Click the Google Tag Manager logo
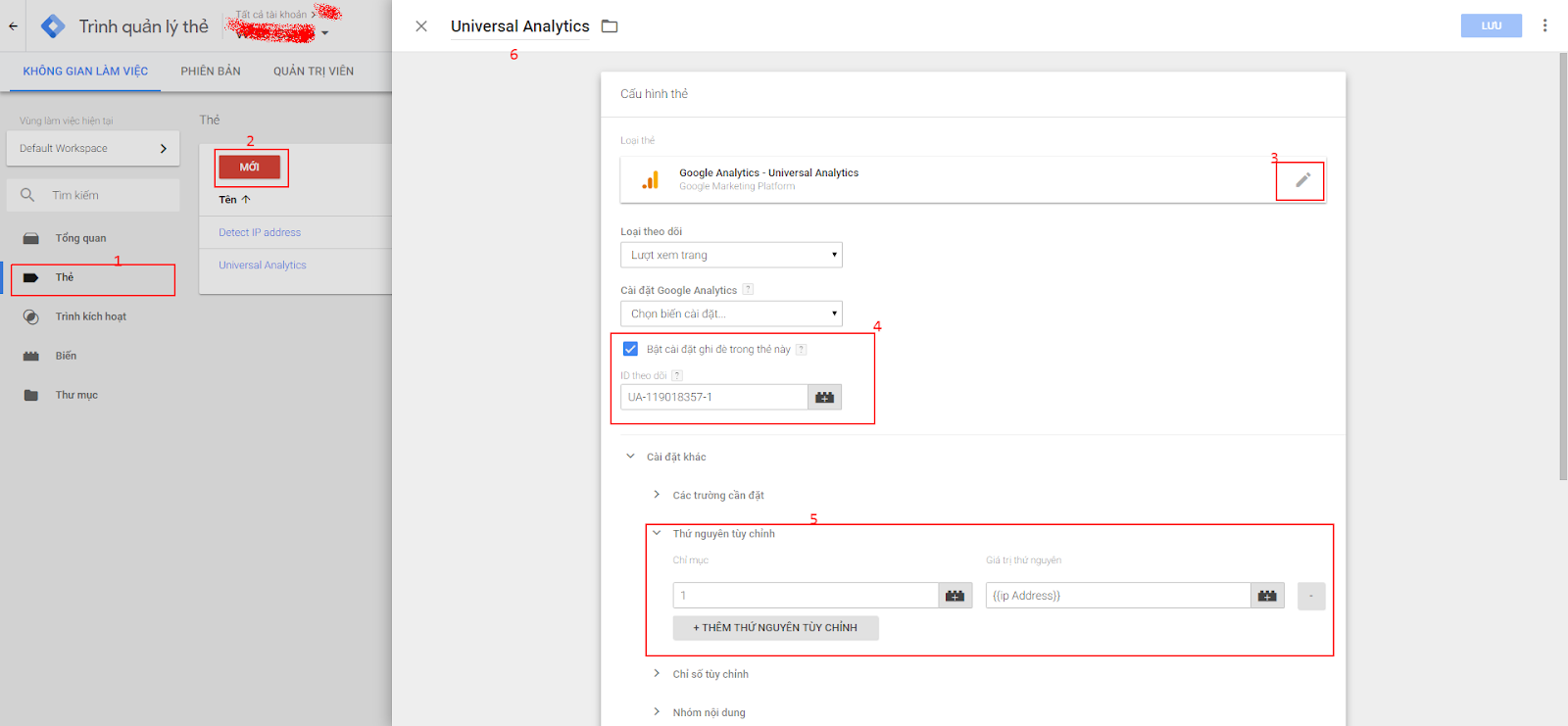This screenshot has height=726, width=1568. 53,26
